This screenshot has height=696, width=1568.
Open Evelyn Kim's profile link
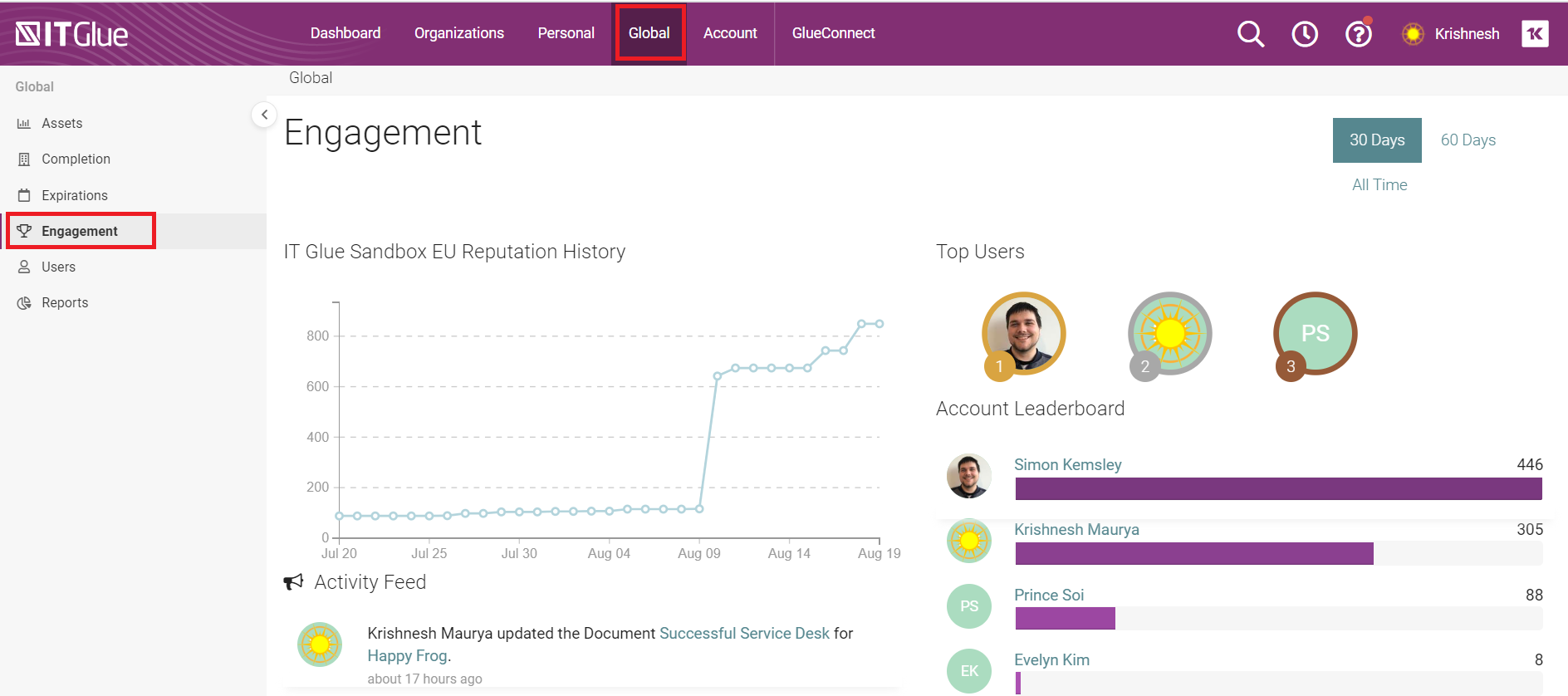pos(1051,660)
